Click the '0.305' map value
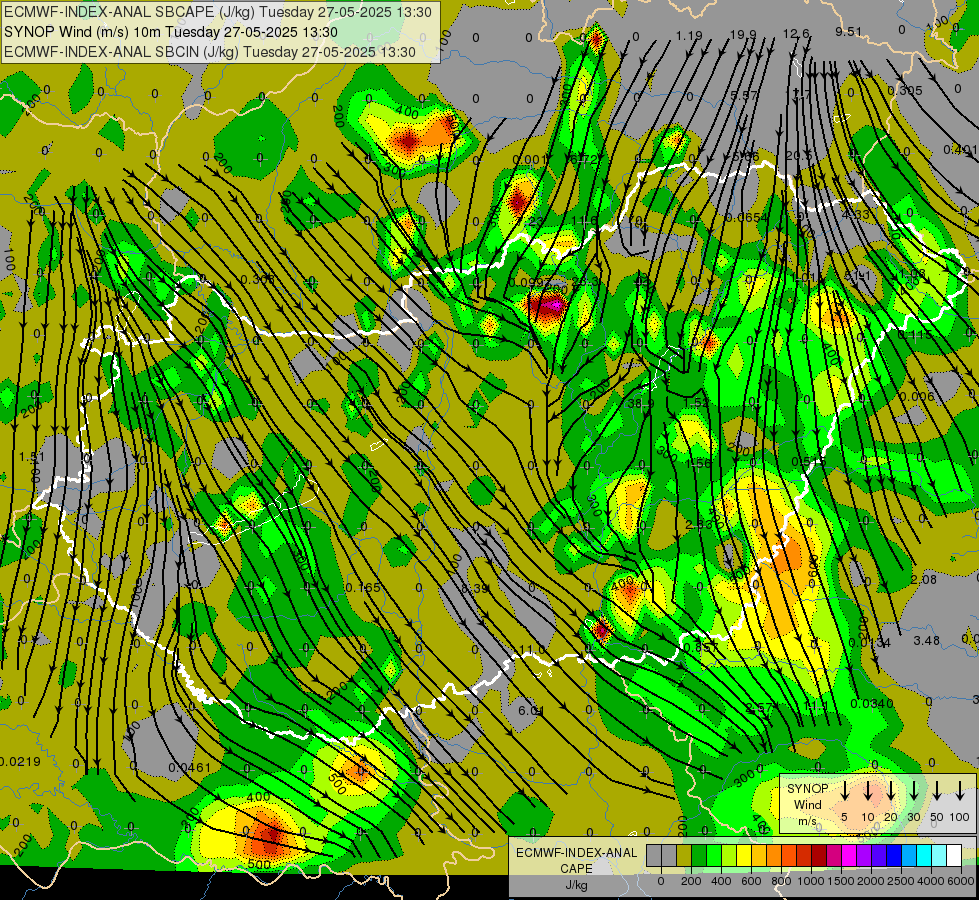This screenshot has height=900, width=979. [x=905, y=91]
